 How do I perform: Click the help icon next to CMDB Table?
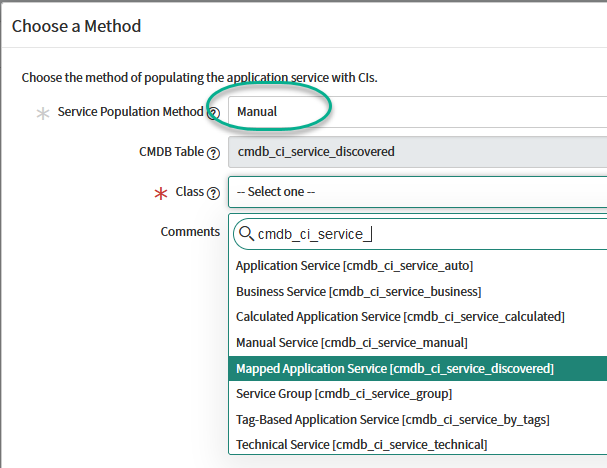(213, 152)
